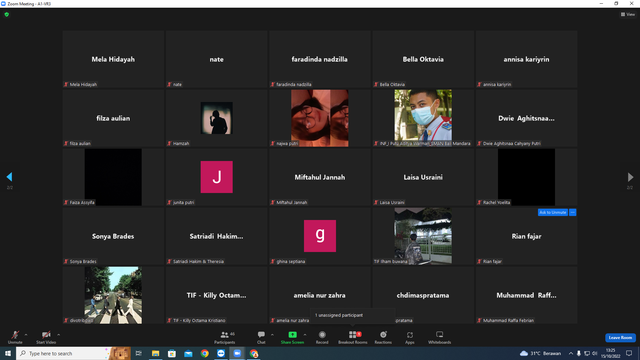Viewport: 640px width, 360px height.
Task: Select amelia nur zahra's tile
Action: point(320,295)
